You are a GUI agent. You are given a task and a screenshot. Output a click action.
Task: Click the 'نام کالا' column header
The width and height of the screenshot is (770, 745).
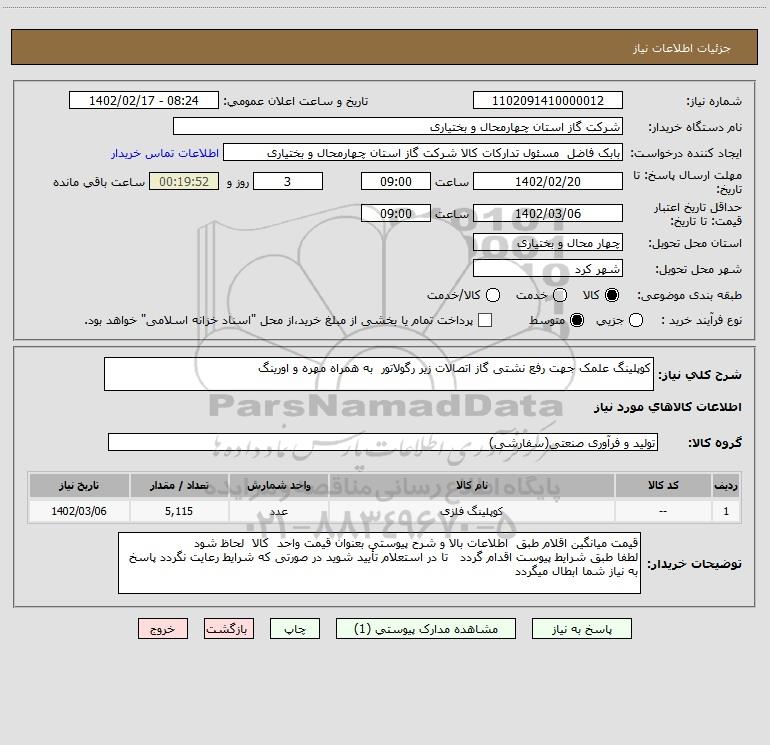[471, 485]
